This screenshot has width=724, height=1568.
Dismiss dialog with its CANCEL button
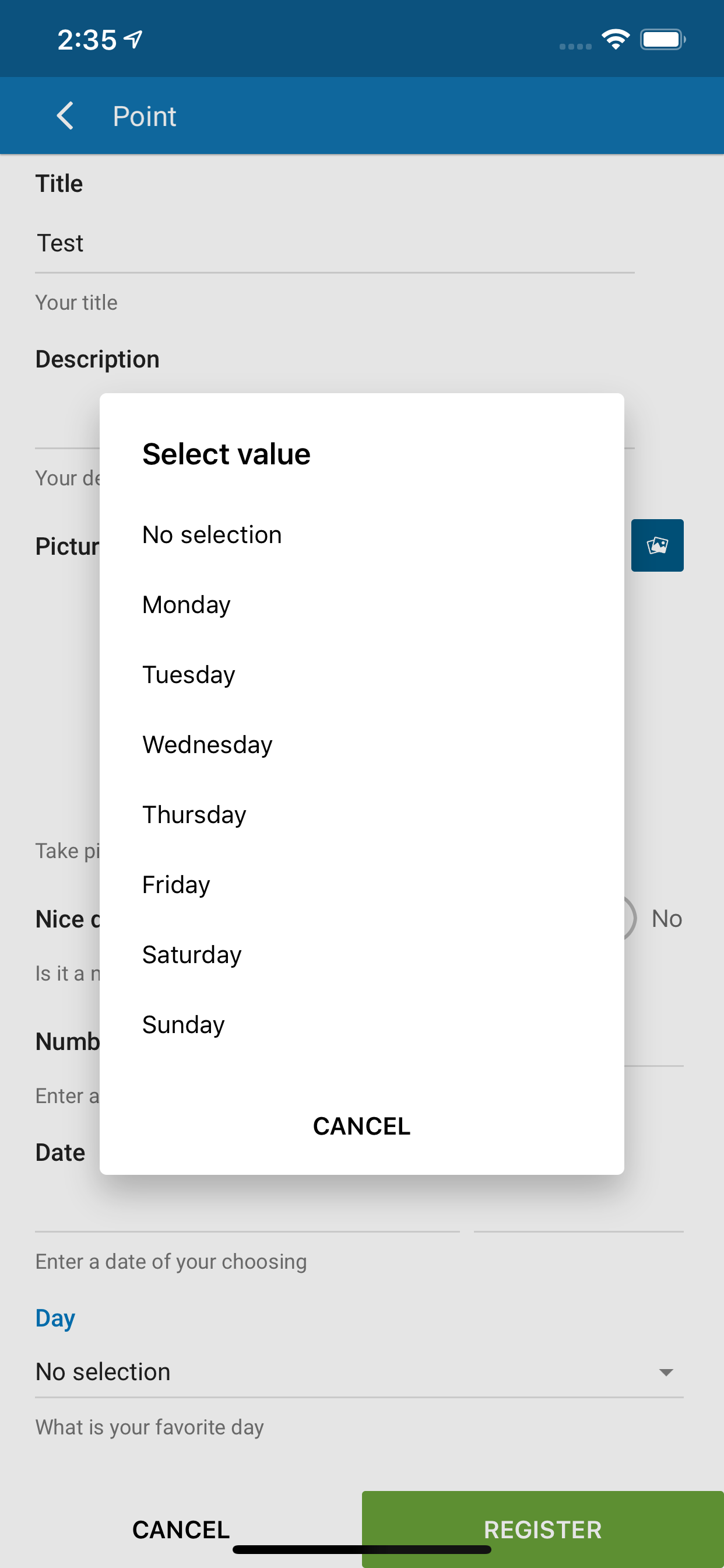click(x=361, y=1126)
